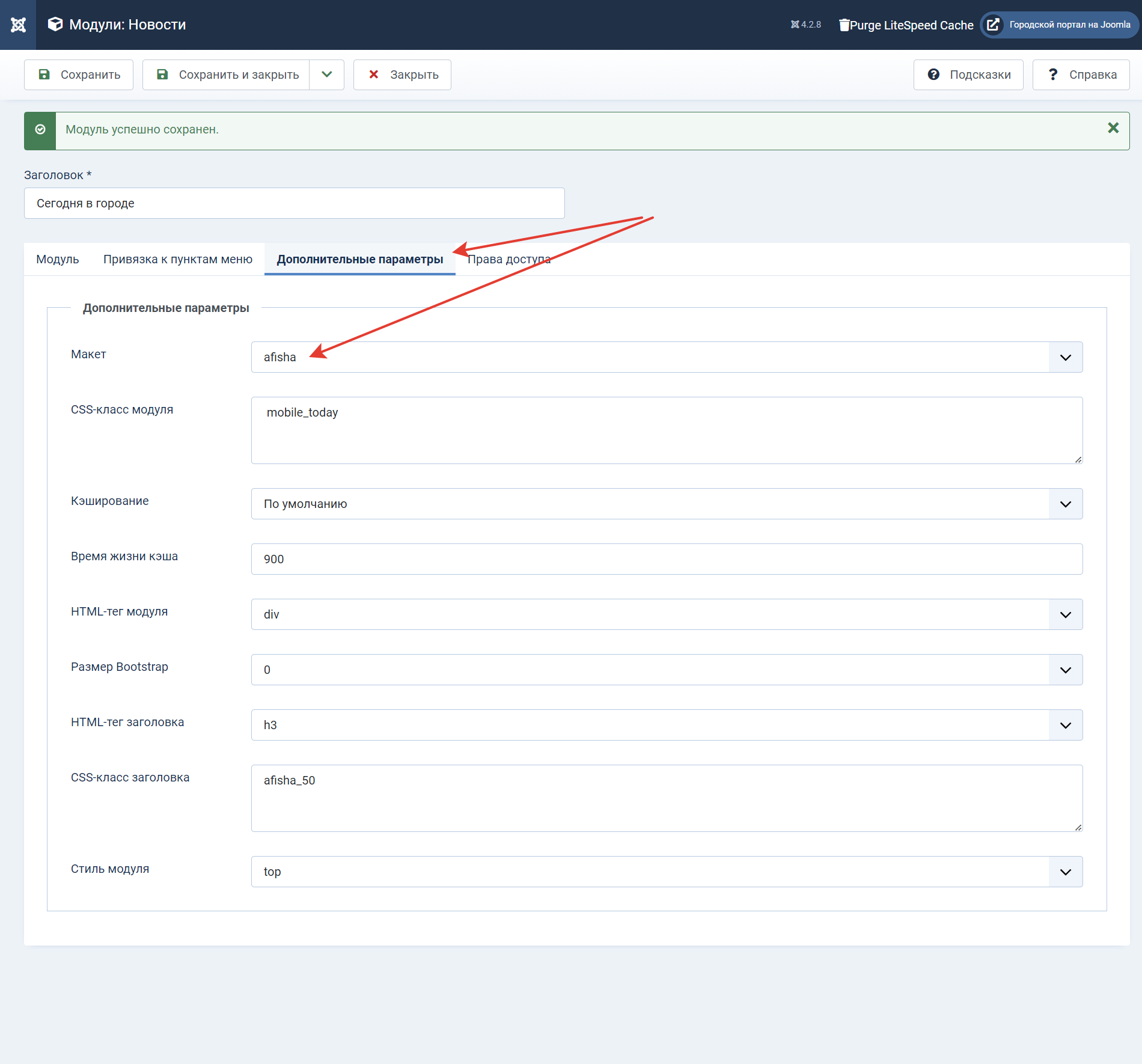1142x1064 pixels.
Task: Expand the save options dropdown arrow
Action: (326, 75)
